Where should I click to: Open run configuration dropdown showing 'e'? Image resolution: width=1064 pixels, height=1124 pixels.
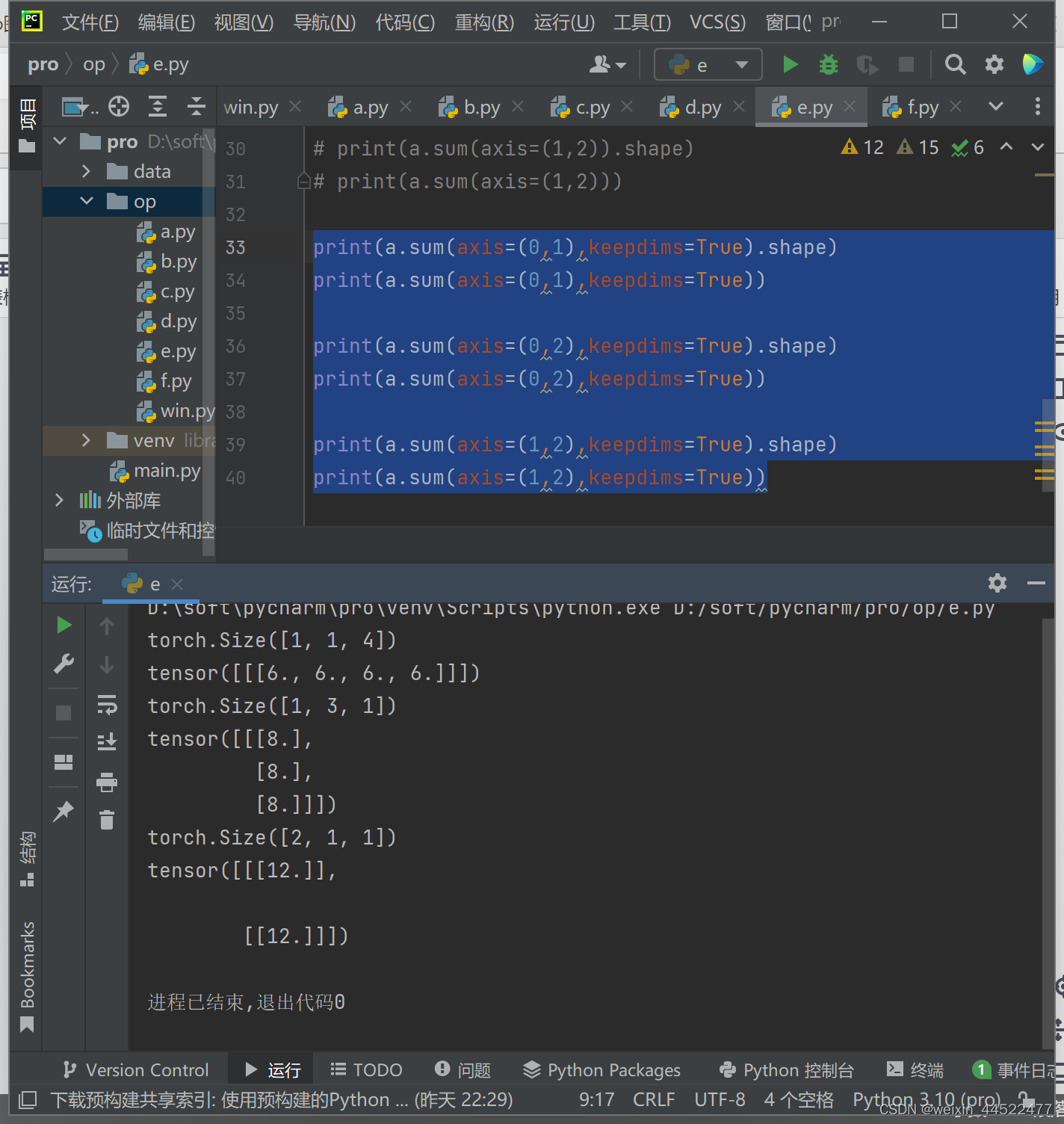pos(708,65)
